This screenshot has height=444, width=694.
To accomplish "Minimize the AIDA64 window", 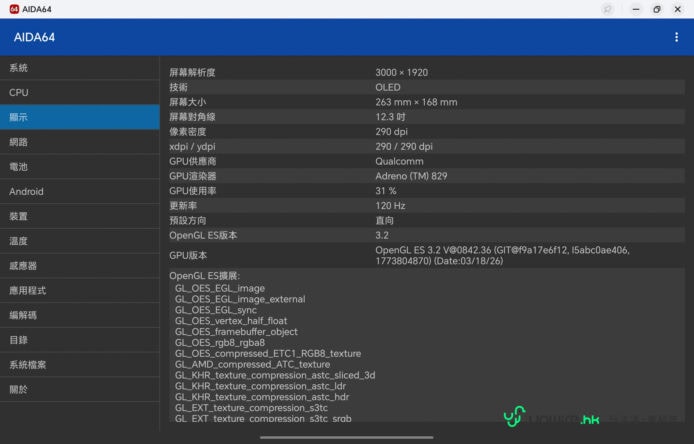I will pyautogui.click(x=636, y=9).
